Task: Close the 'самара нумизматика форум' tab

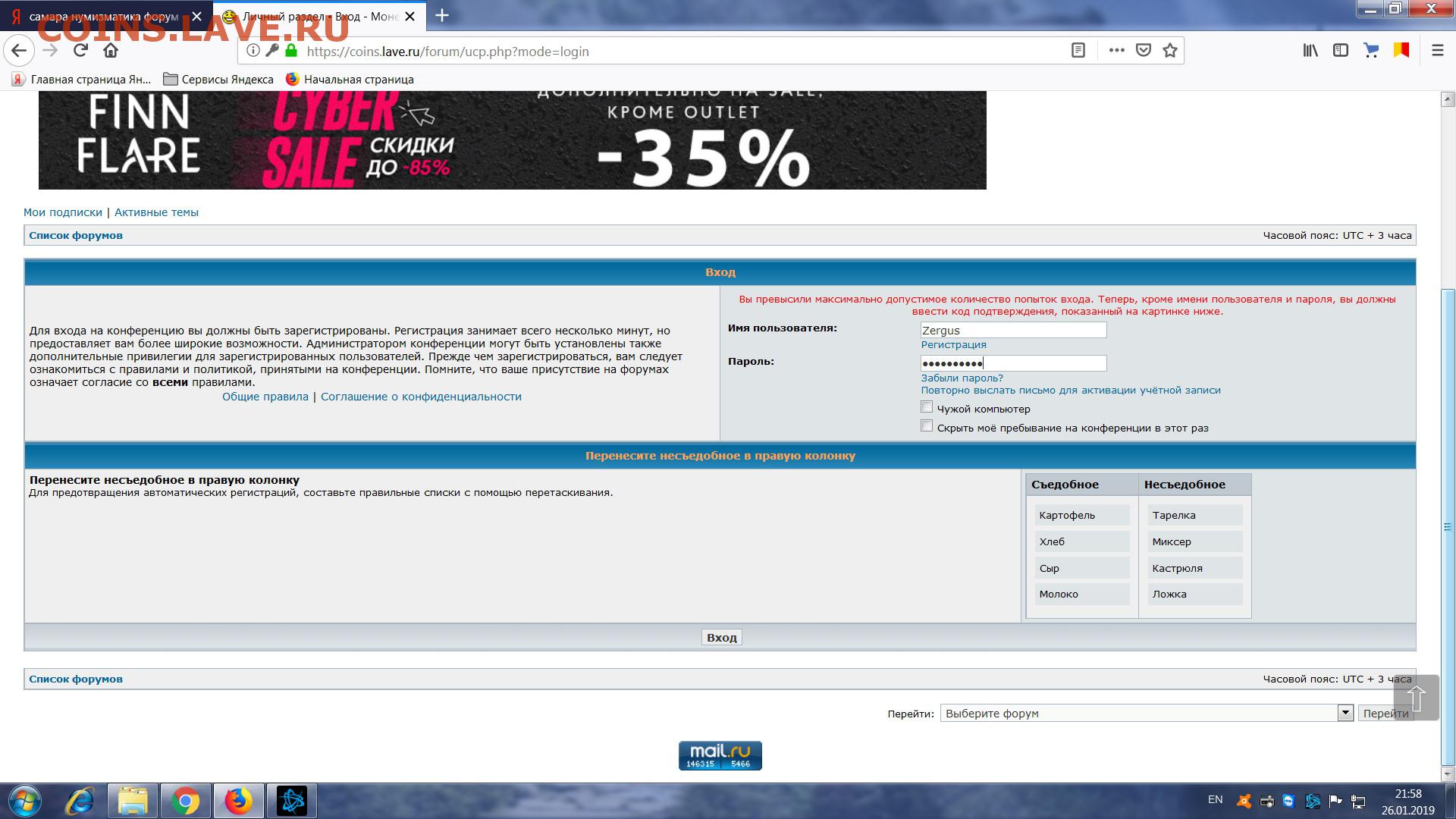Action: tap(197, 16)
